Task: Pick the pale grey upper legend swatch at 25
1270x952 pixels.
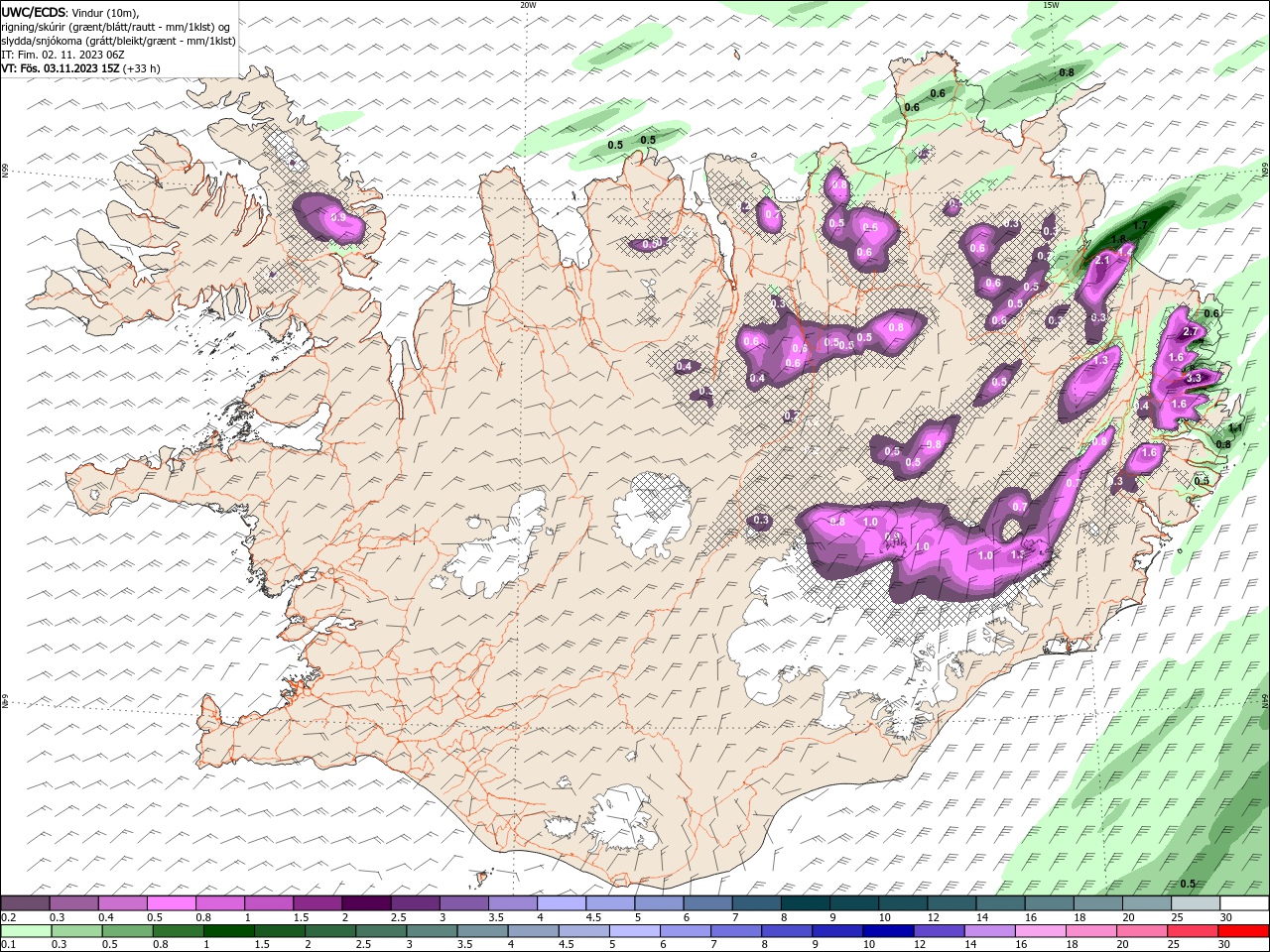Action: (x=1196, y=903)
